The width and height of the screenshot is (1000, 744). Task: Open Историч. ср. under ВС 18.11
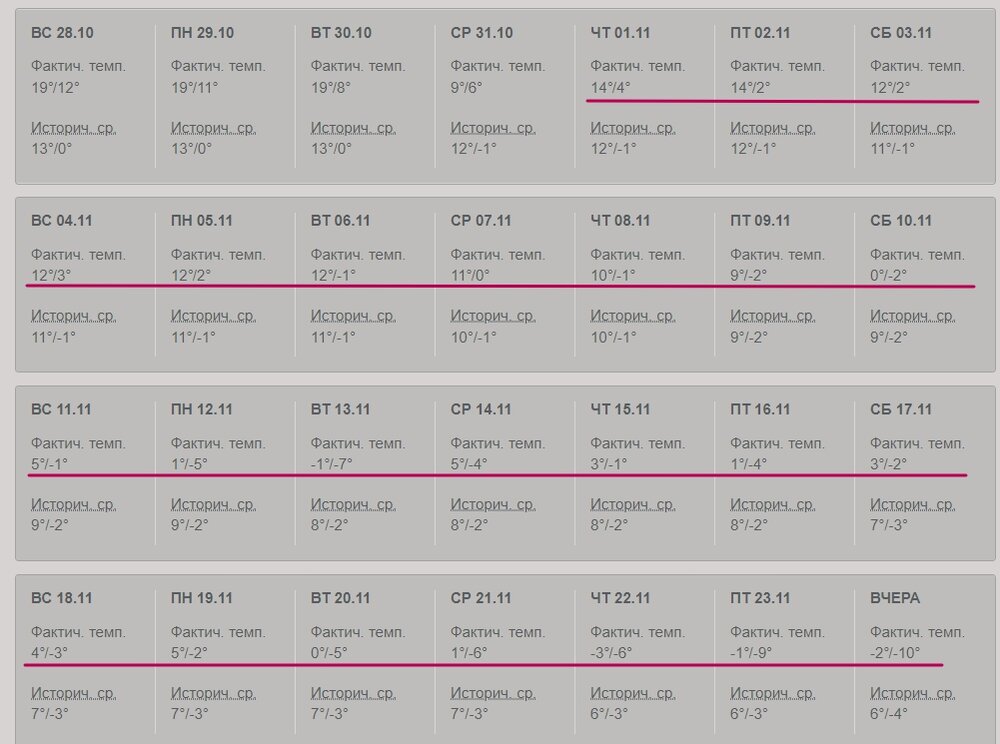pyautogui.click(x=73, y=694)
